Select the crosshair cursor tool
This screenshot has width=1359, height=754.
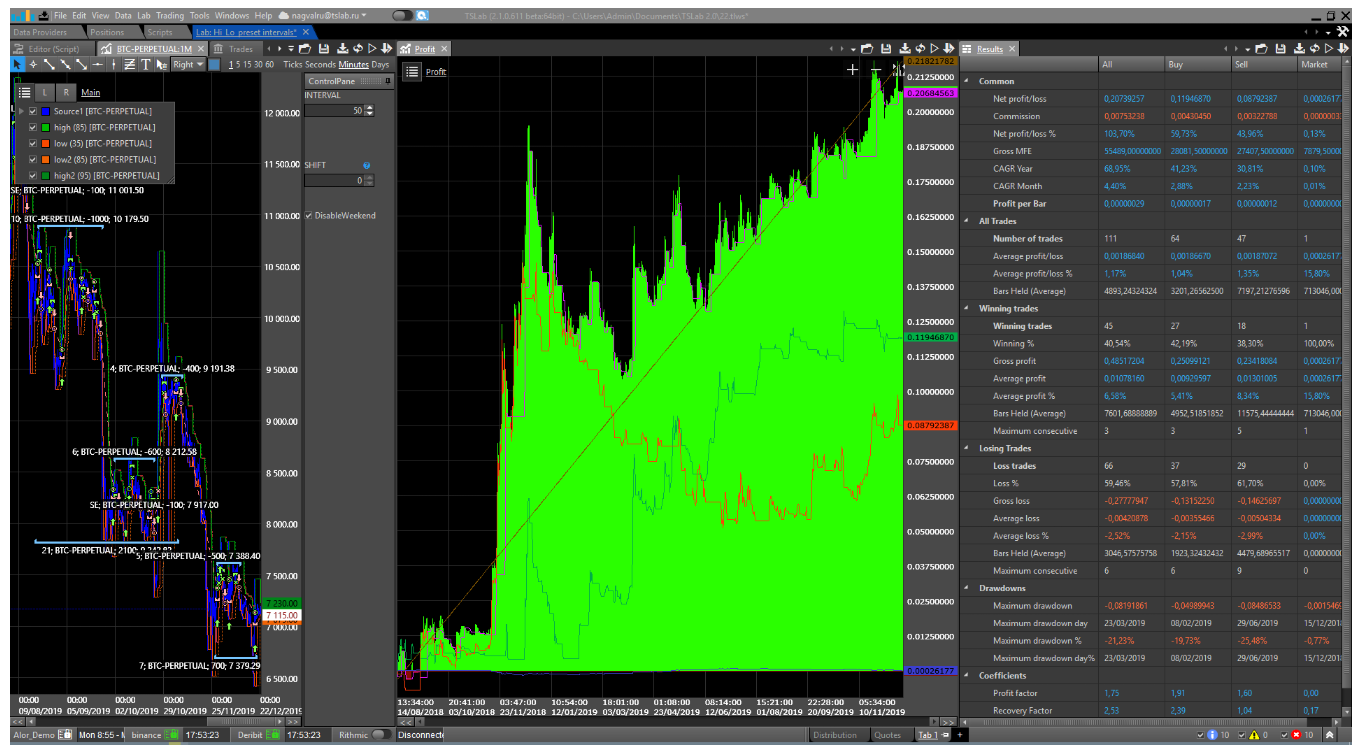coord(33,64)
